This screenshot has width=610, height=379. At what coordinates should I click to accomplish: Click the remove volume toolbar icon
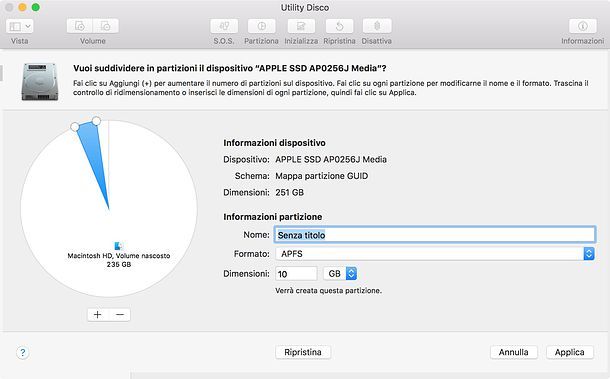[x=106, y=26]
